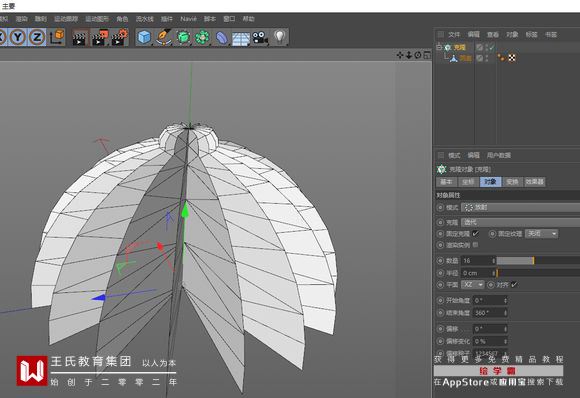
Task: Click the 结束角度 360° input field
Action: (490, 313)
